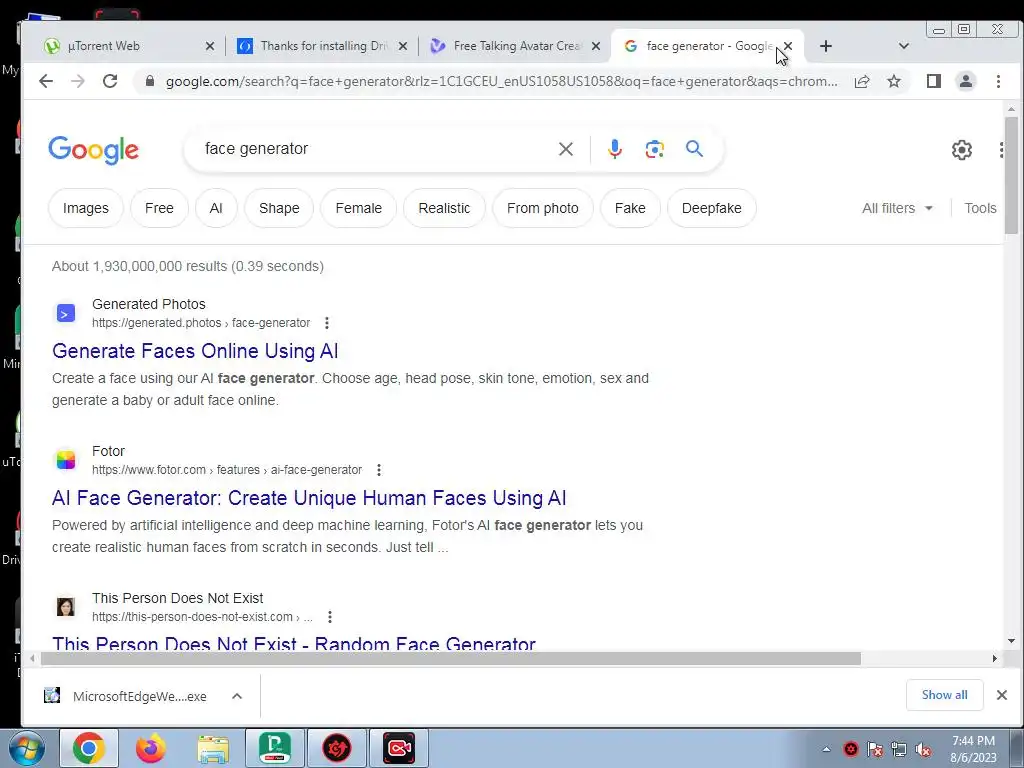Share this page using the share icon
The image size is (1024, 768).
pyautogui.click(x=862, y=81)
